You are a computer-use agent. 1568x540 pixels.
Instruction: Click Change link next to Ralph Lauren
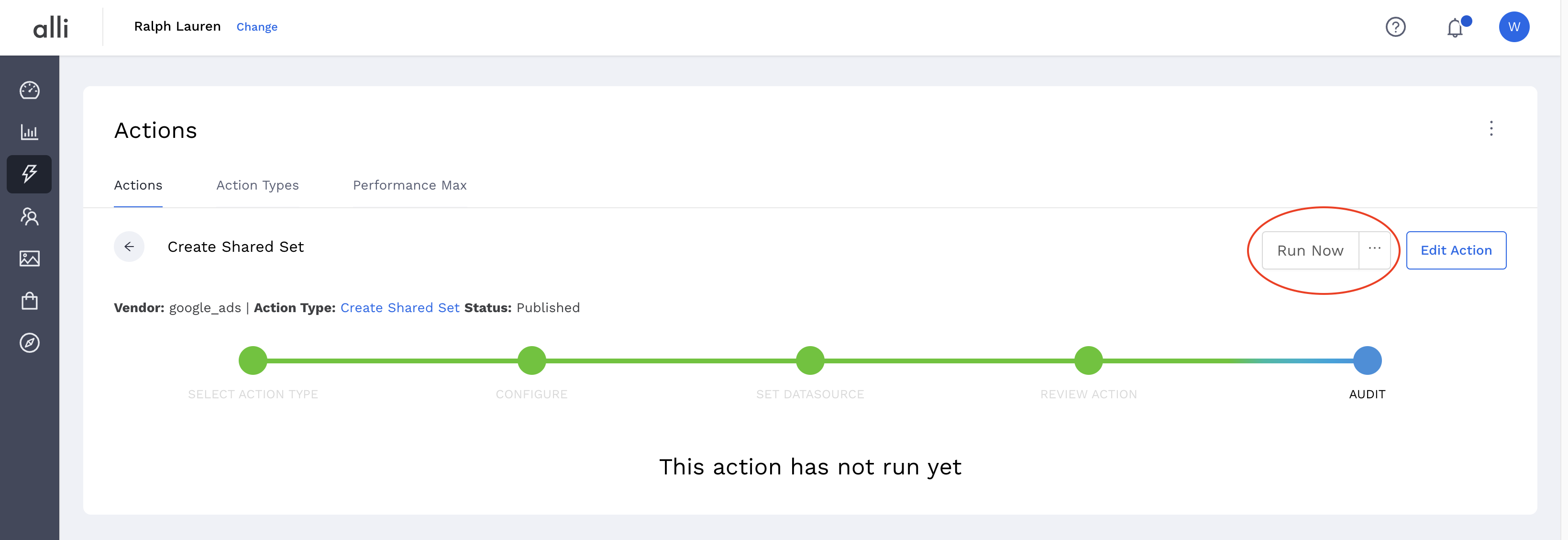[257, 27]
